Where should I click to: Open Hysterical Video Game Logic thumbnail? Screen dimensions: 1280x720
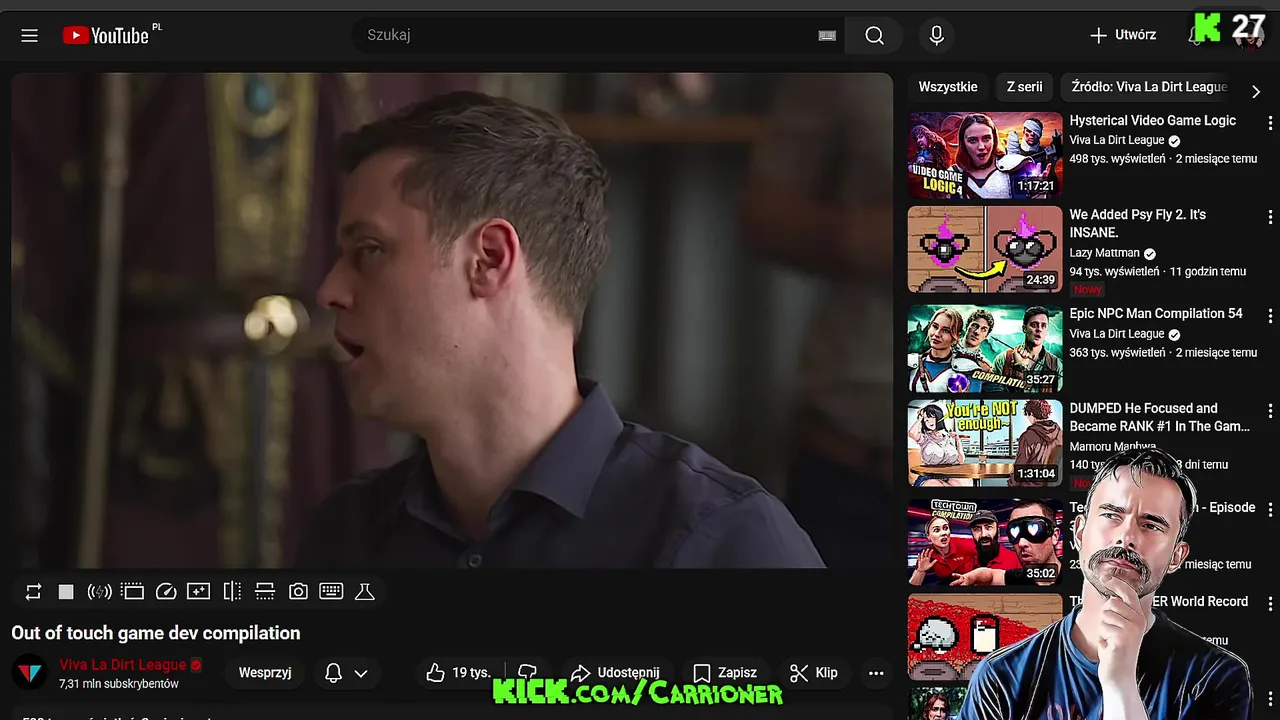click(x=985, y=155)
